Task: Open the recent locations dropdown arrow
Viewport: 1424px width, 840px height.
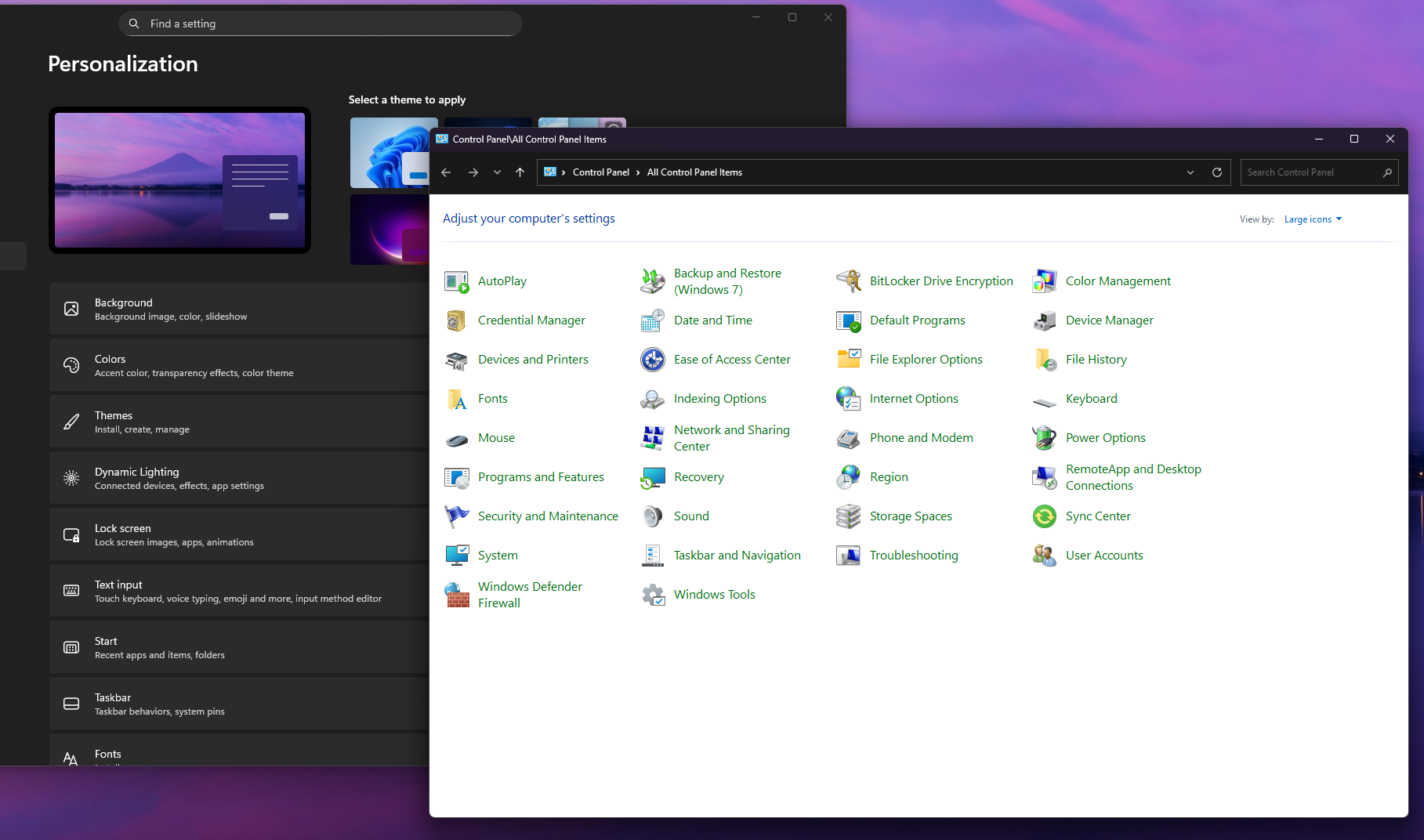Action: [497, 172]
